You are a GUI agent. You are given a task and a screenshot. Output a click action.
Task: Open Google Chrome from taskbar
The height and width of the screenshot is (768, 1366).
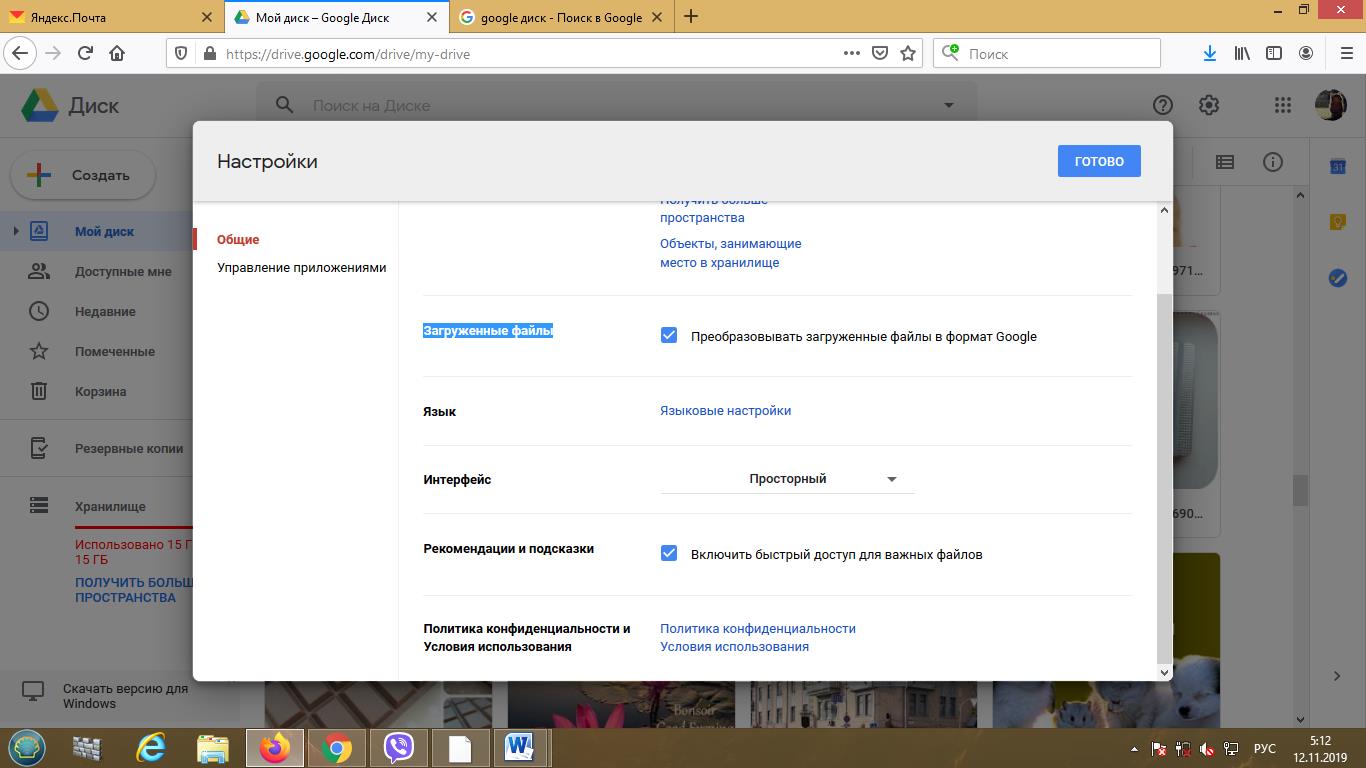pyautogui.click(x=337, y=747)
